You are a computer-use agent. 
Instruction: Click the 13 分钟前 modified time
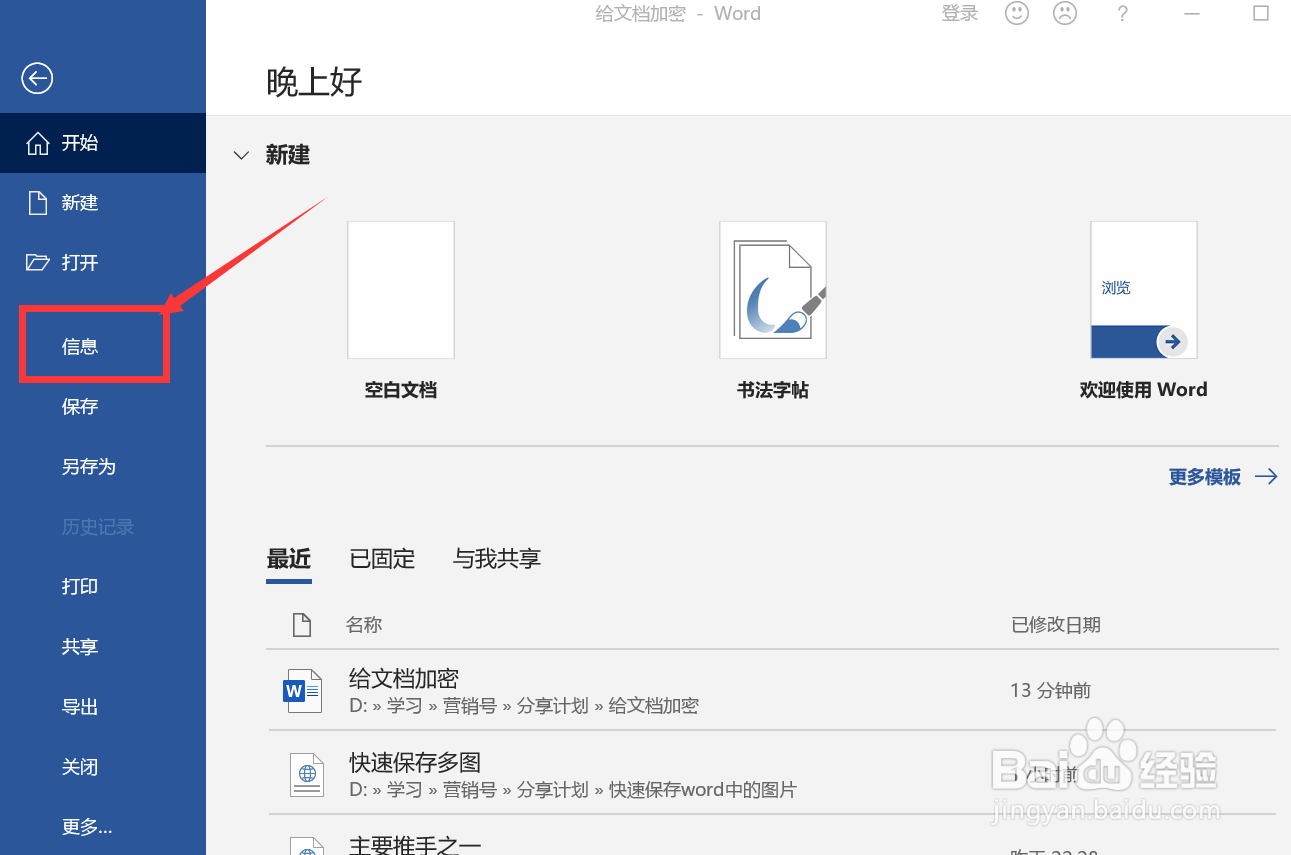[x=1050, y=690]
